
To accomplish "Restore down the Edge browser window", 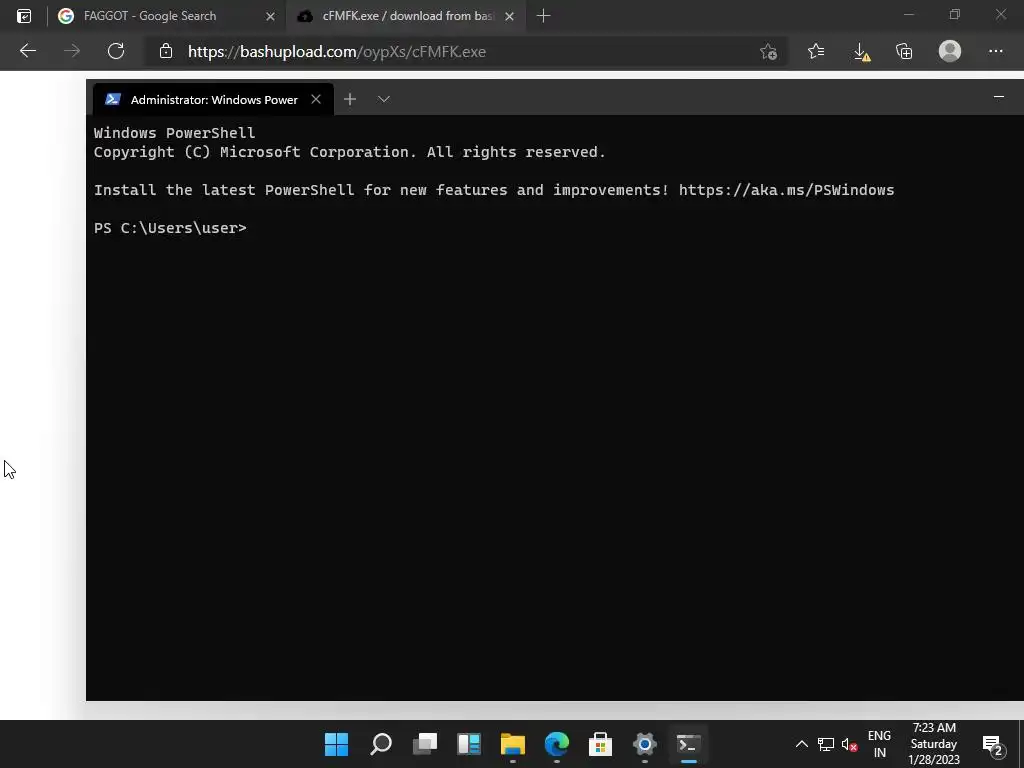I will click(x=955, y=14).
